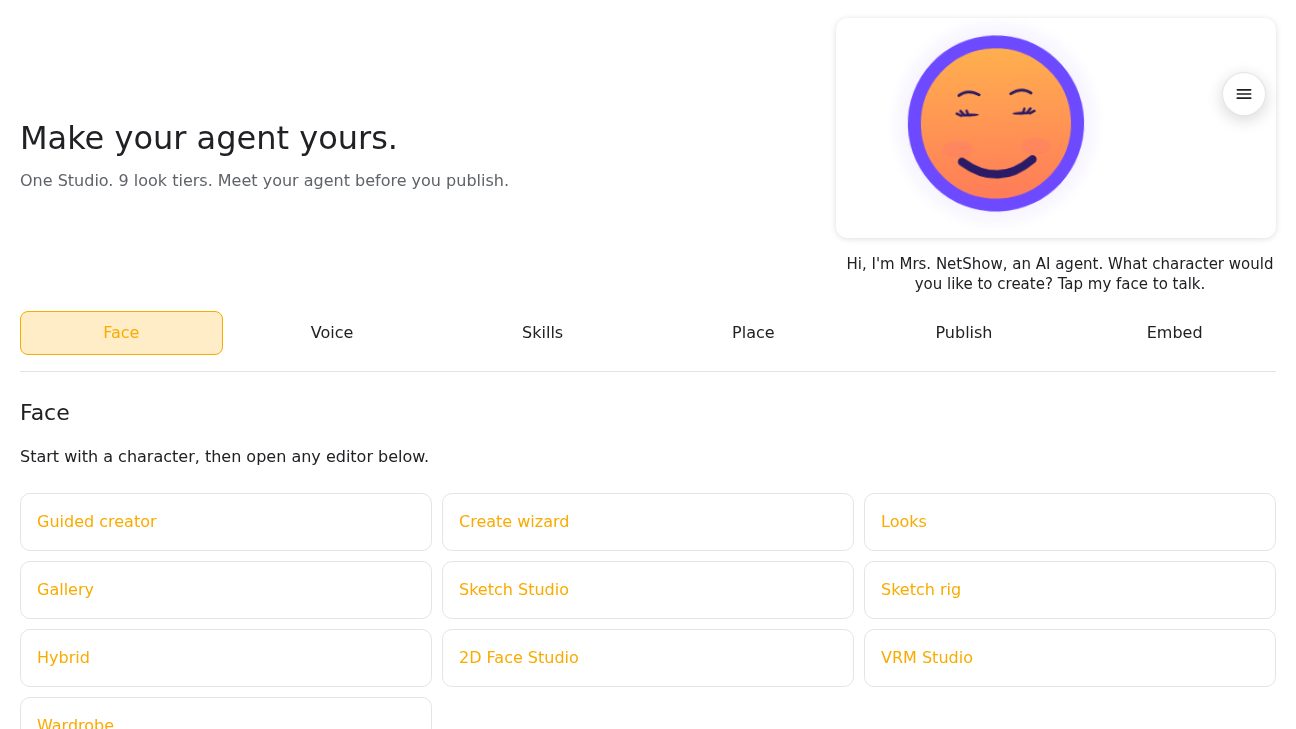Open the Looks editor
Image resolution: width=1296 pixels, height=729 pixels.
pyautogui.click(x=1070, y=522)
